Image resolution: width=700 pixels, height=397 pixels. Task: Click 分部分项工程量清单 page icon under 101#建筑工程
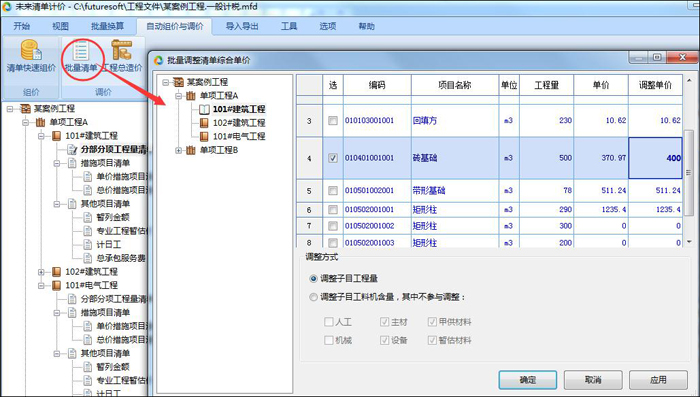pyautogui.click(x=72, y=149)
